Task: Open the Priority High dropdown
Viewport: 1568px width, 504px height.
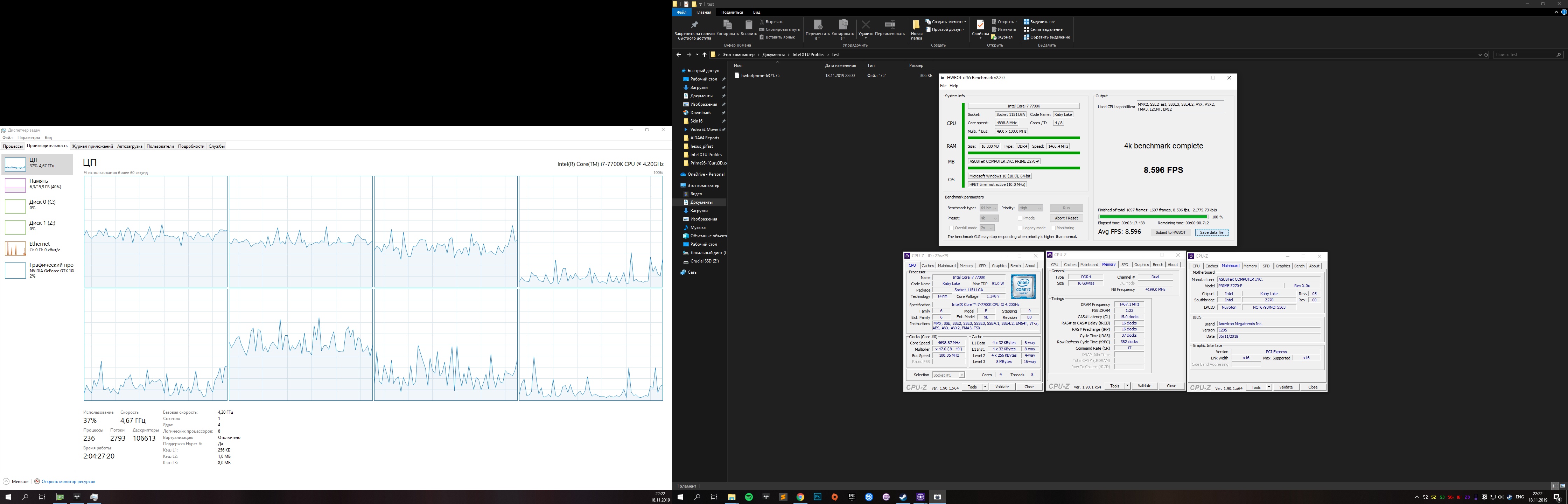Action: tap(1030, 208)
